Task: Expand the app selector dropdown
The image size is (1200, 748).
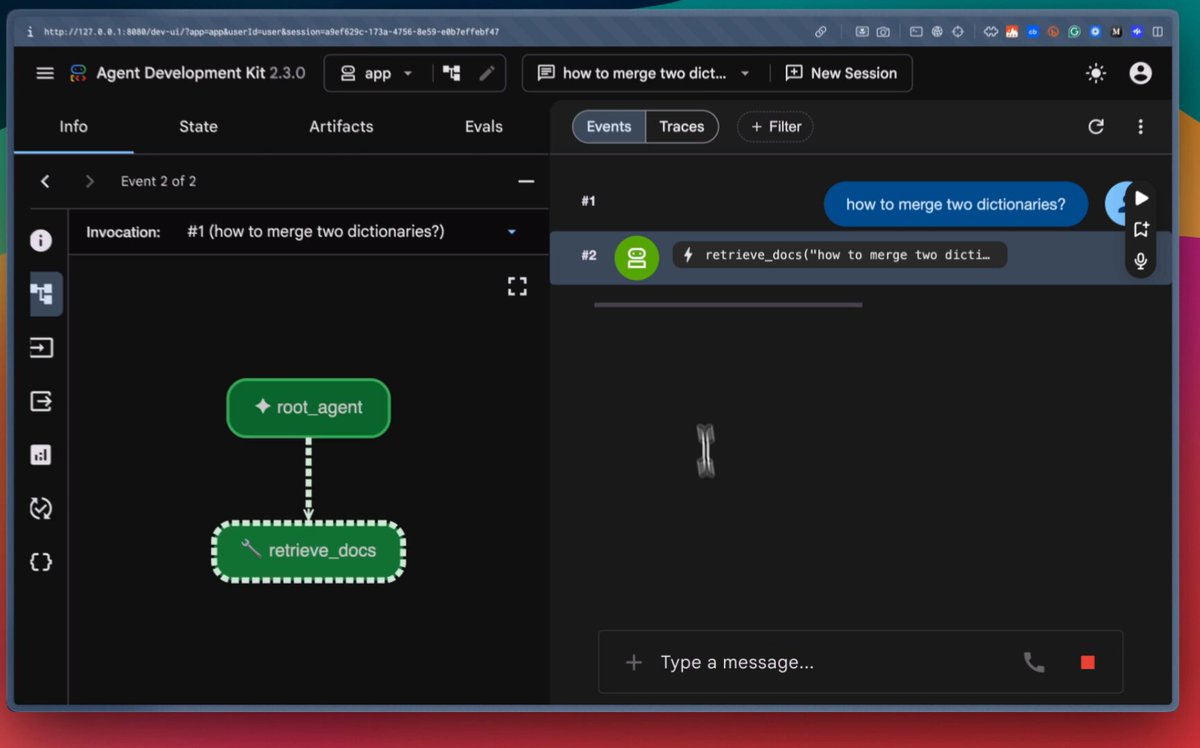Action: 377,73
